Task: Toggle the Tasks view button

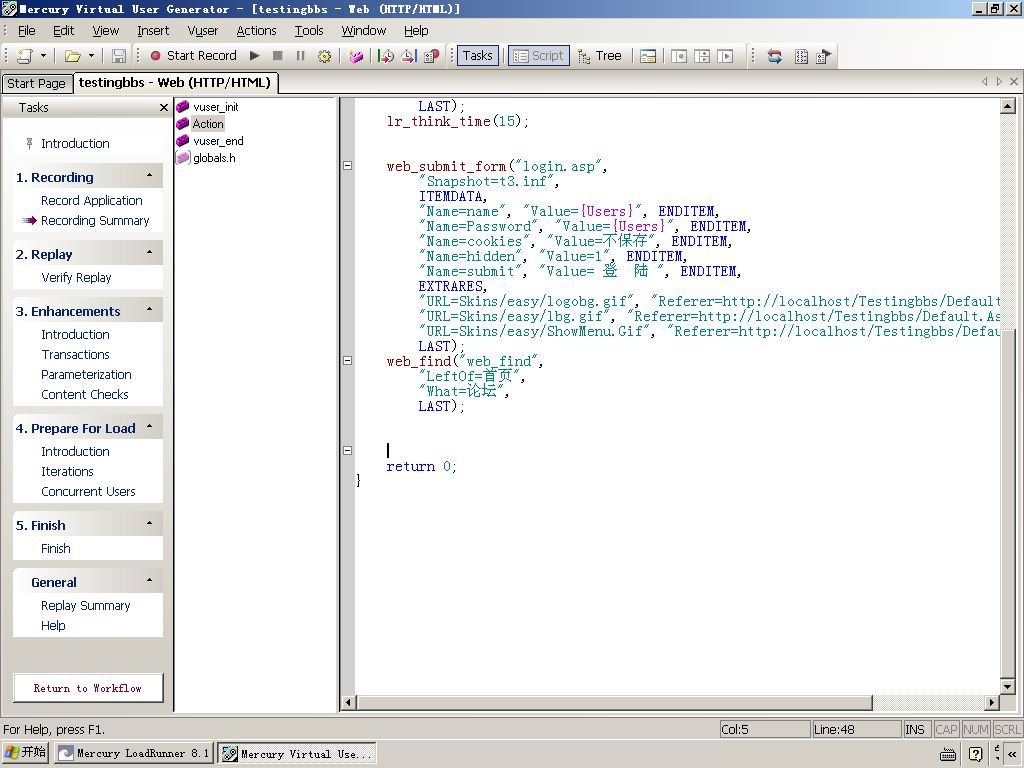Action: click(x=478, y=56)
